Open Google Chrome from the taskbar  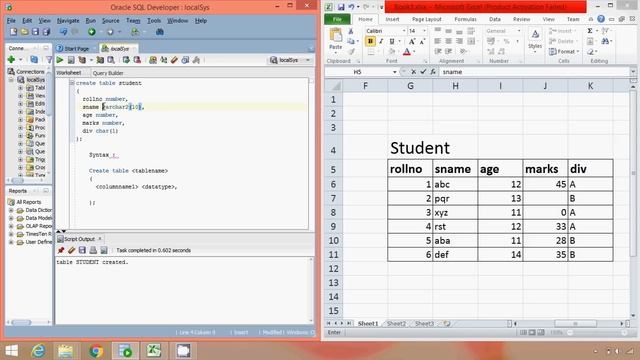96,351
